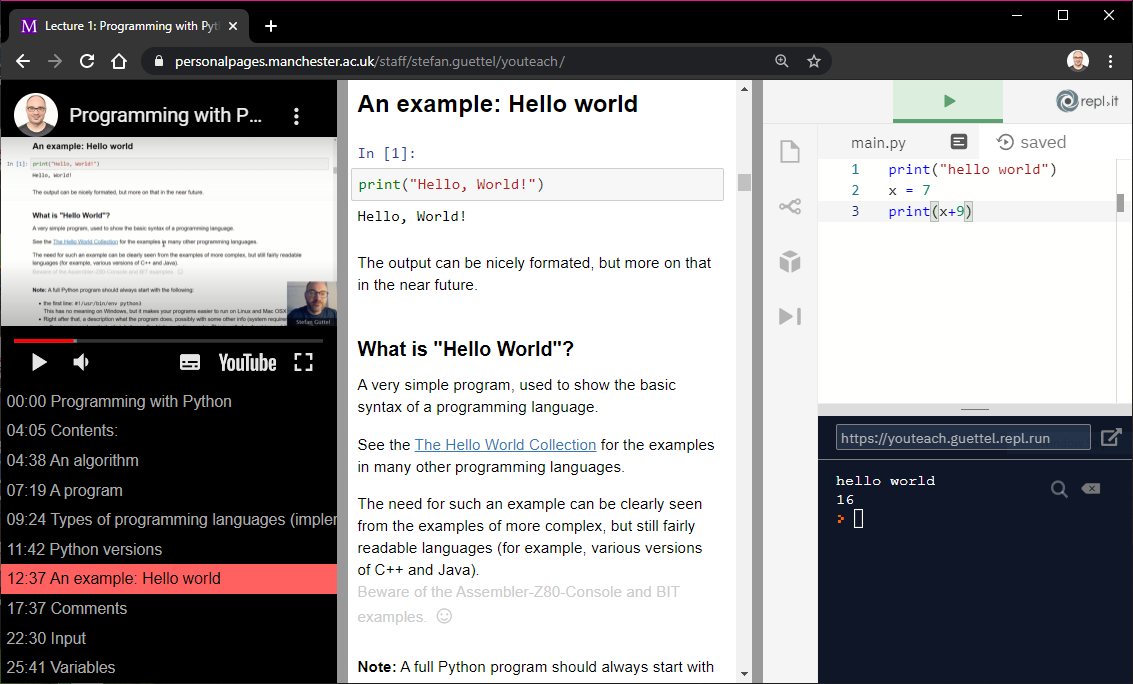Open the video's three-dot more options menu

pos(296,116)
